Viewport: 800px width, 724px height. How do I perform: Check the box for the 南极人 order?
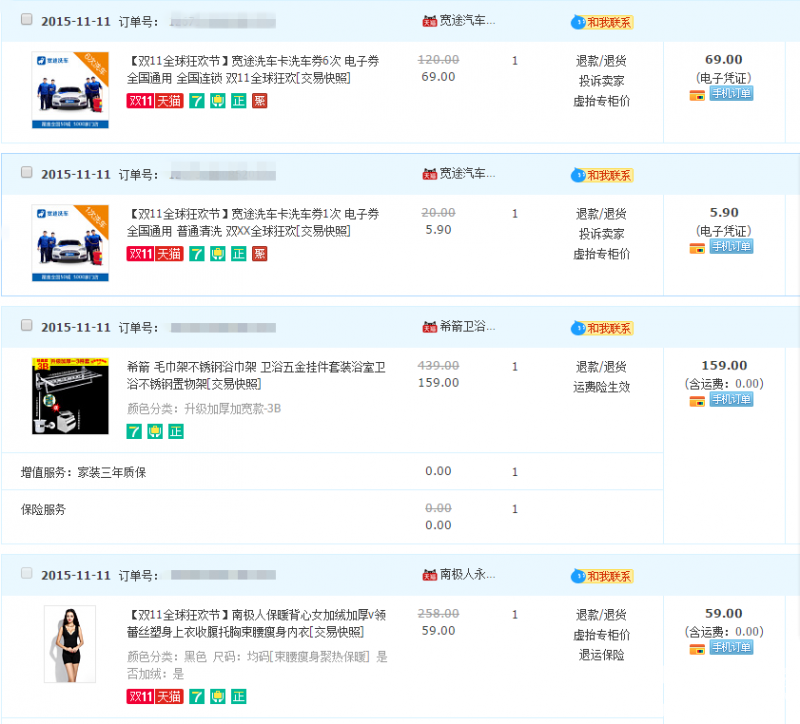point(26,574)
